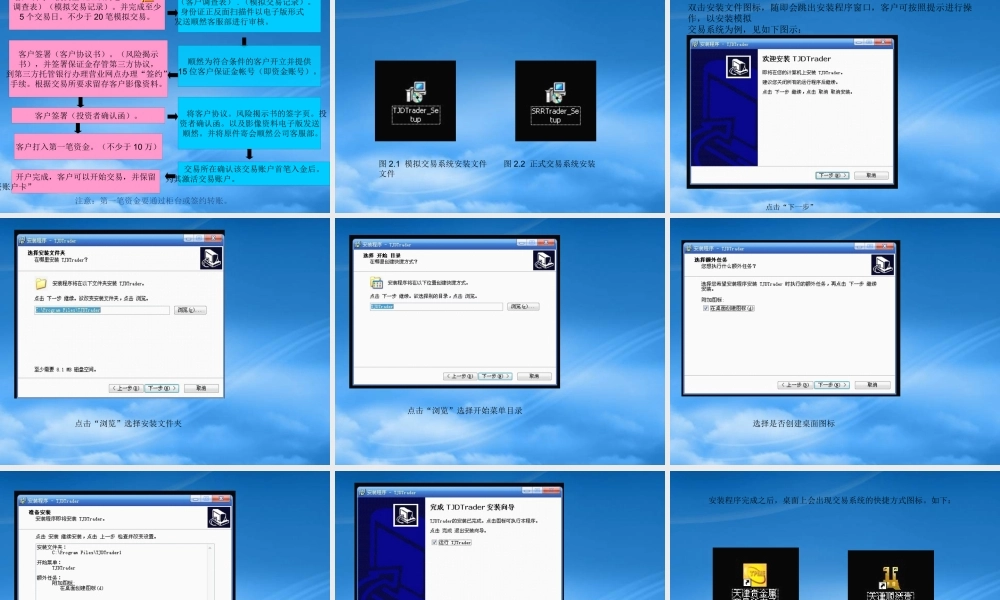Image resolution: width=1000 pixels, height=600 pixels.
Task: Click the start menu folder icon in the dialog
Action: pos(376,283)
